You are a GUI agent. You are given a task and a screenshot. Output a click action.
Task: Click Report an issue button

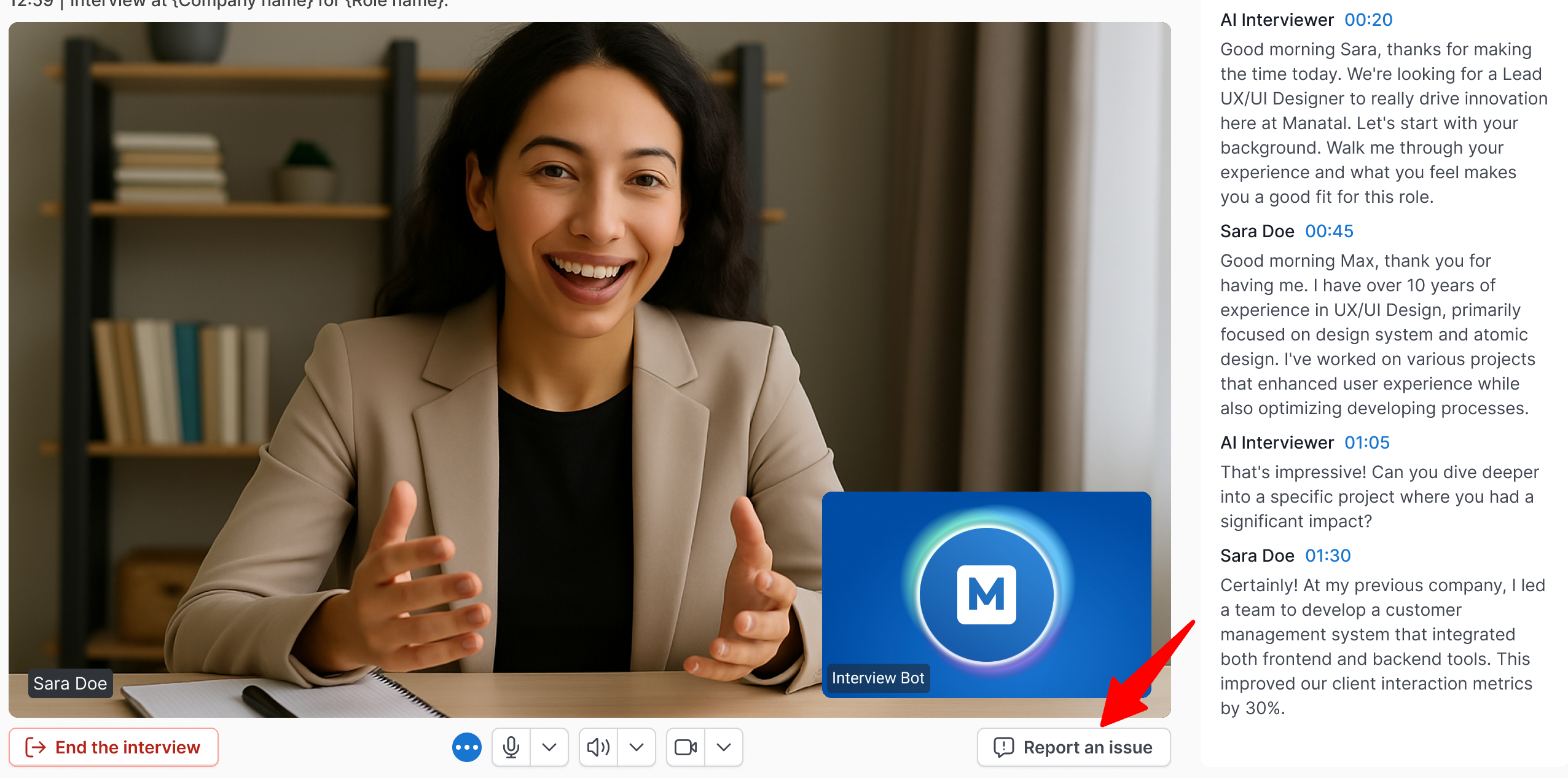(1073, 747)
